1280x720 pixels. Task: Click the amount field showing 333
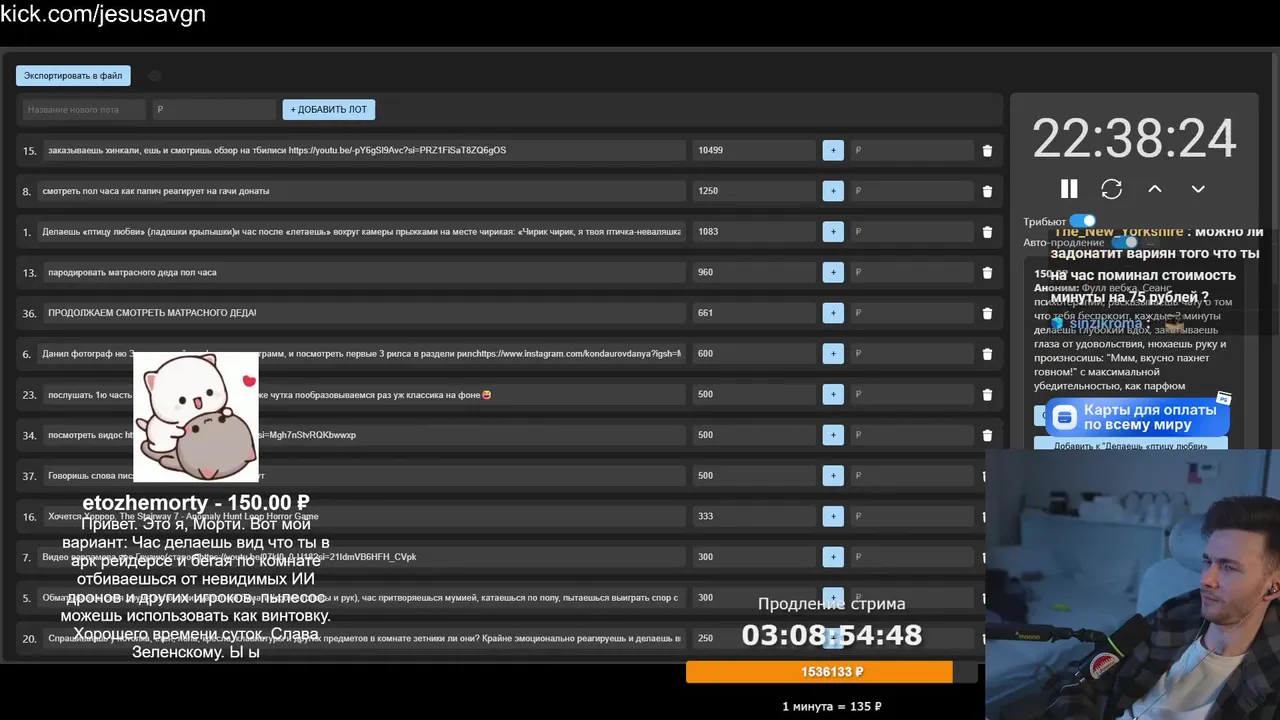pos(755,516)
